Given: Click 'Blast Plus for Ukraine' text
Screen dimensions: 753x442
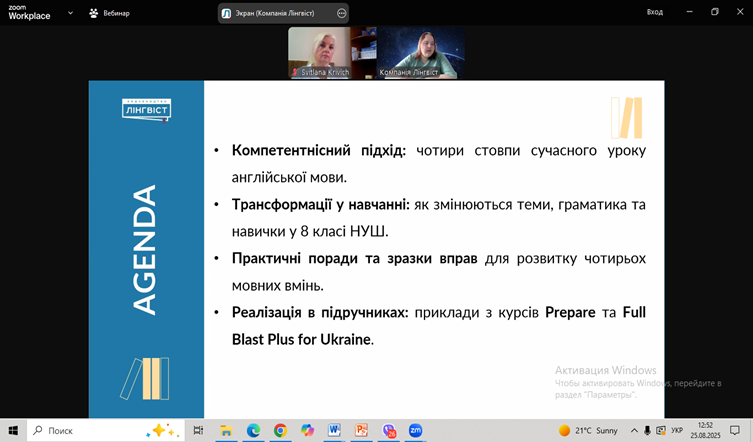Looking at the screenshot, I should 302,340.
